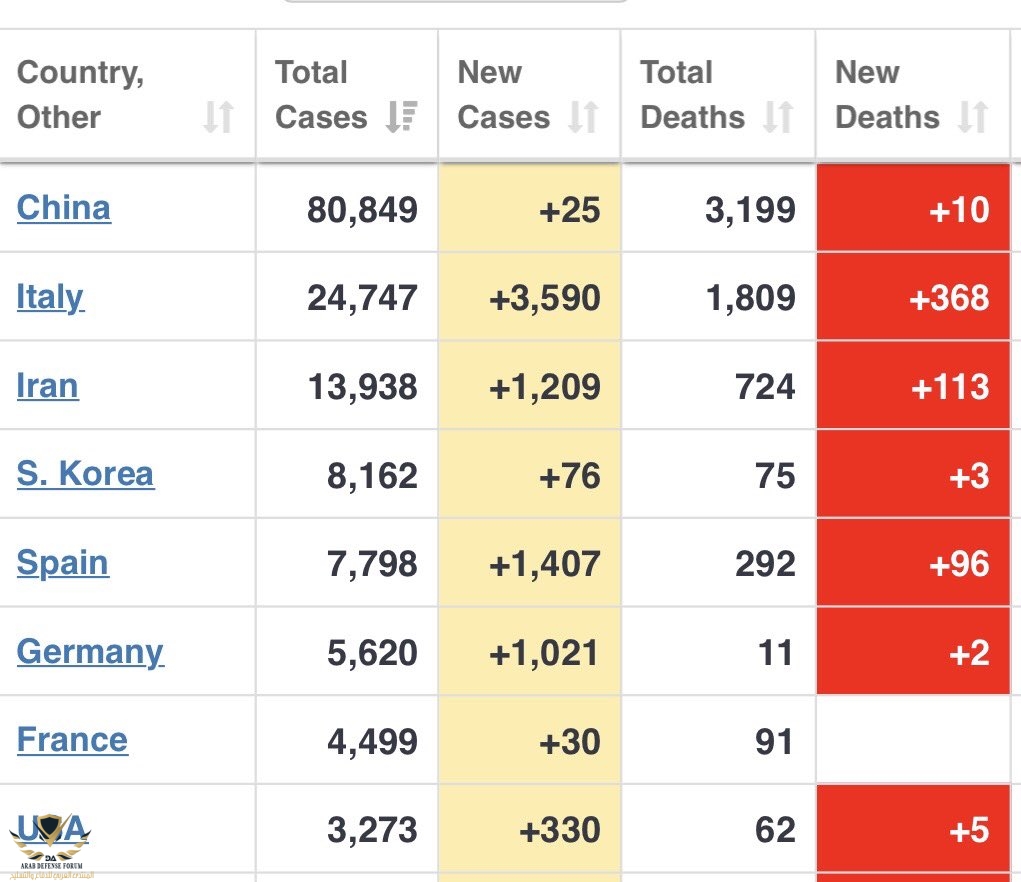Click Spain's yellow +1,407 new cases cell
Image resolution: width=1021 pixels, height=882 pixels.
click(545, 564)
